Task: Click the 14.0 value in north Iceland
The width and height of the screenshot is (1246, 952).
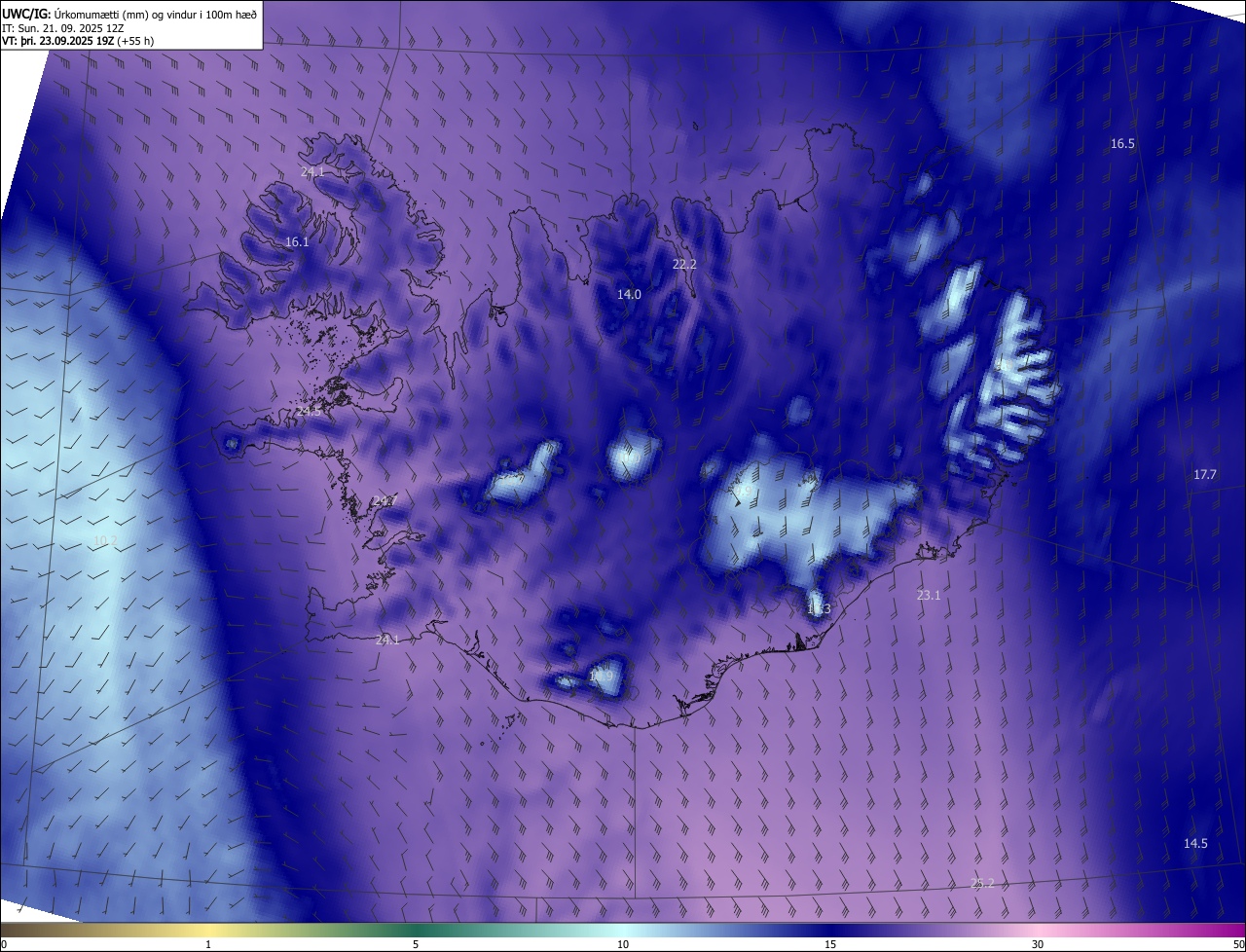Action: click(x=630, y=295)
